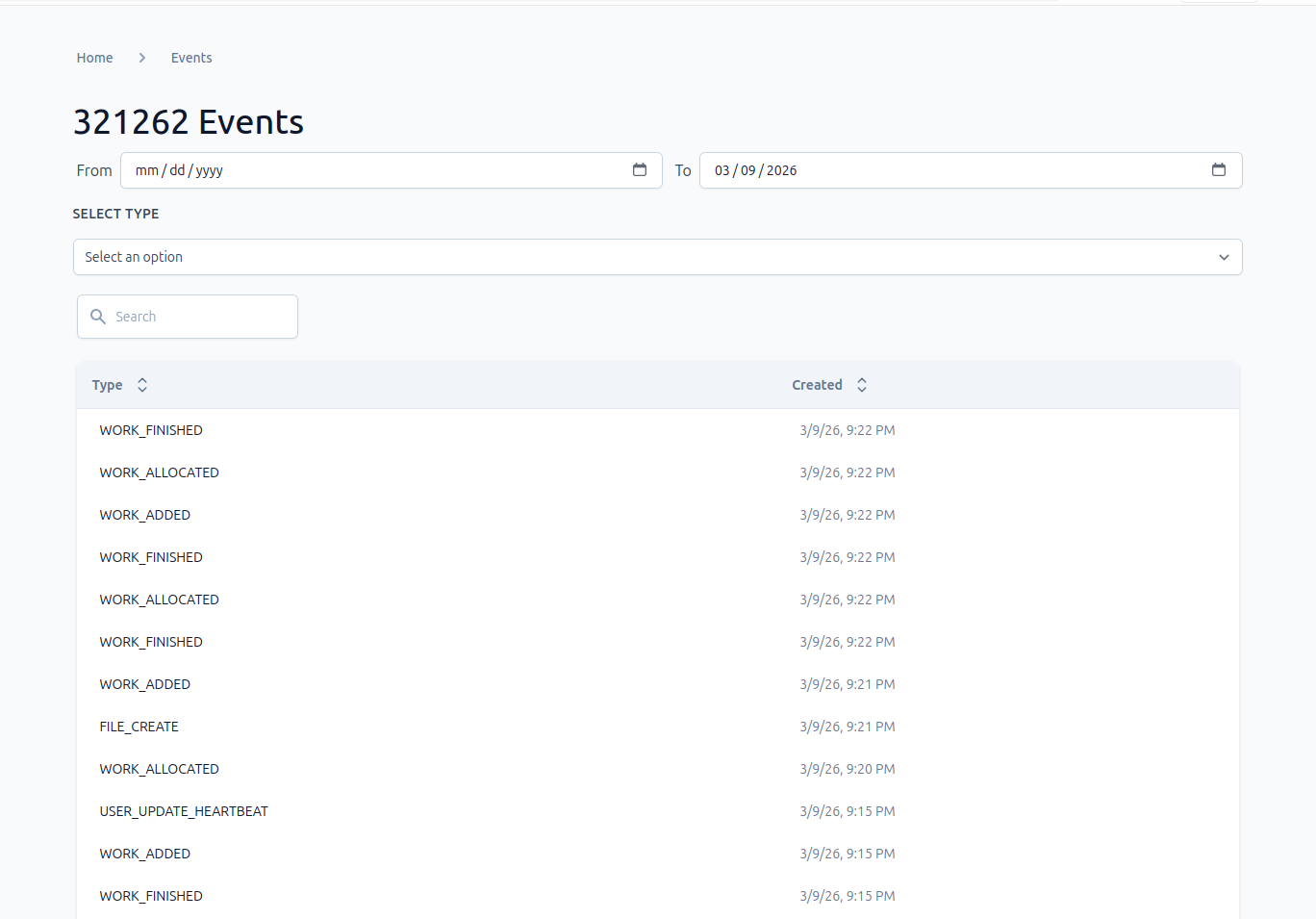Click the magnifier icon in Search box
The height and width of the screenshot is (919, 1316).
coord(98,317)
